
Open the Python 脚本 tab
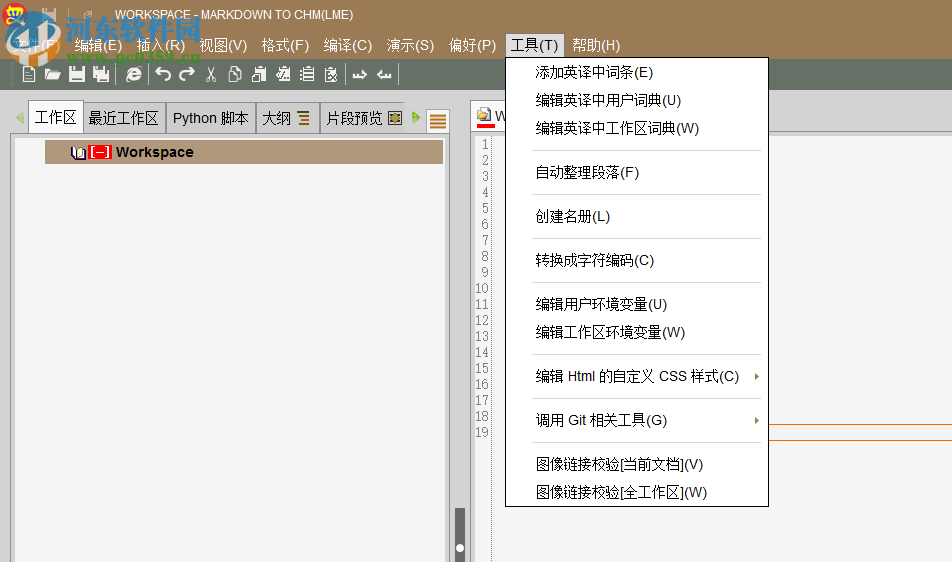[x=211, y=118]
